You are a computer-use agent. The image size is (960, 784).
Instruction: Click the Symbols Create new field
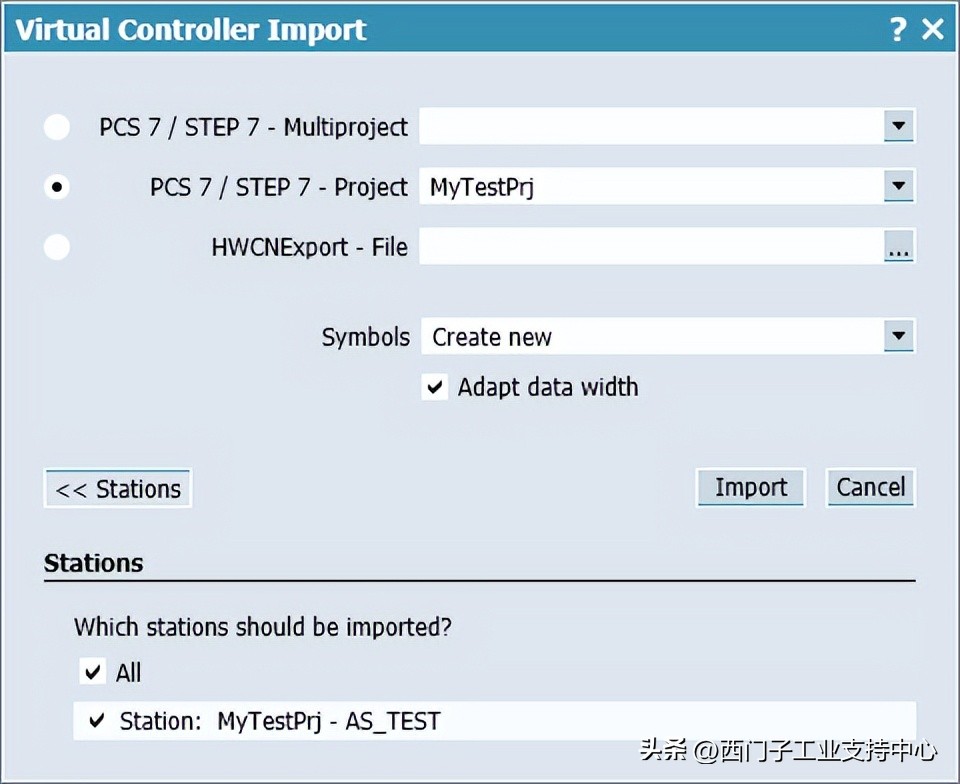650,337
